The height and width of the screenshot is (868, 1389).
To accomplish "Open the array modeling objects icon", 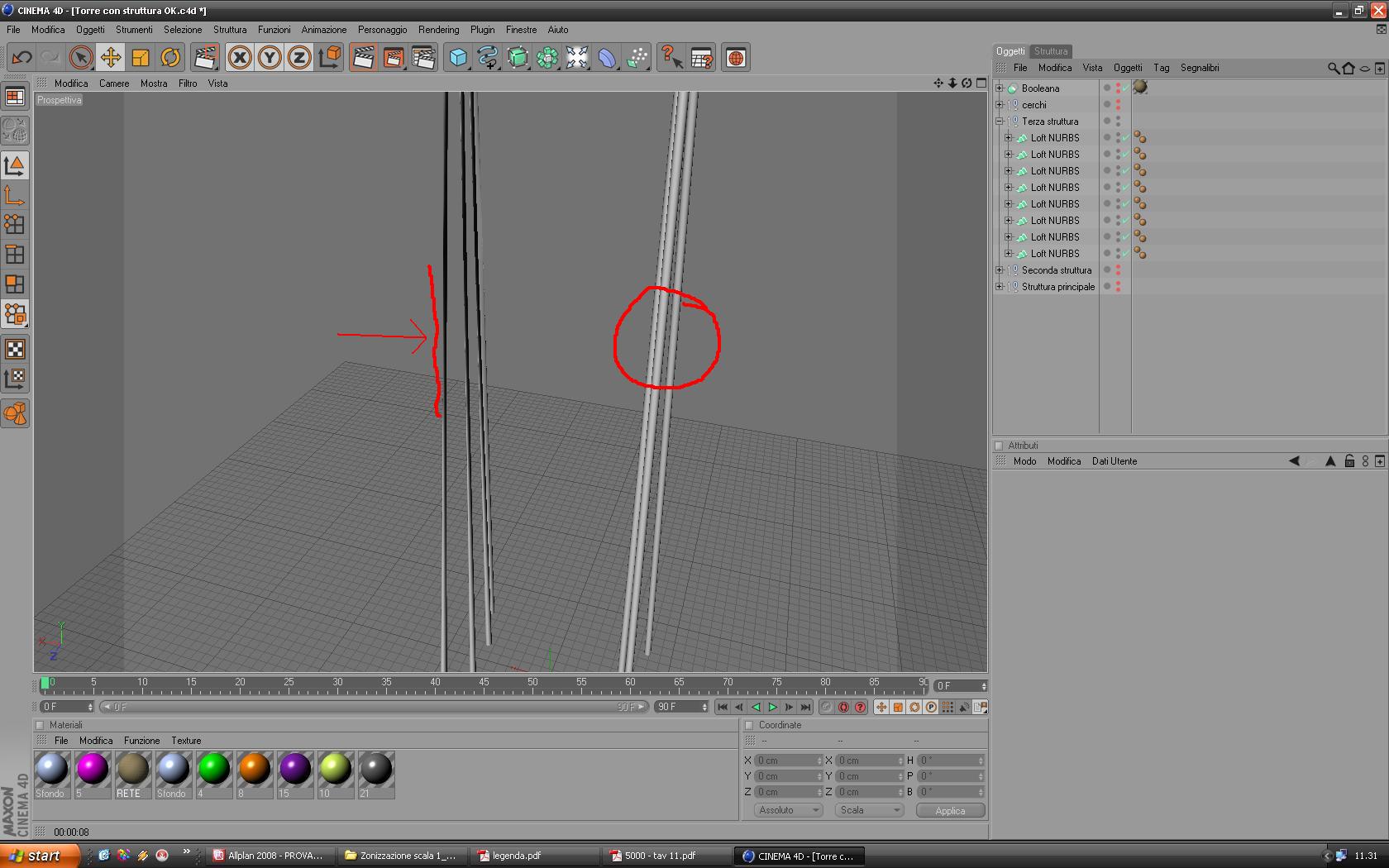I will 547,57.
